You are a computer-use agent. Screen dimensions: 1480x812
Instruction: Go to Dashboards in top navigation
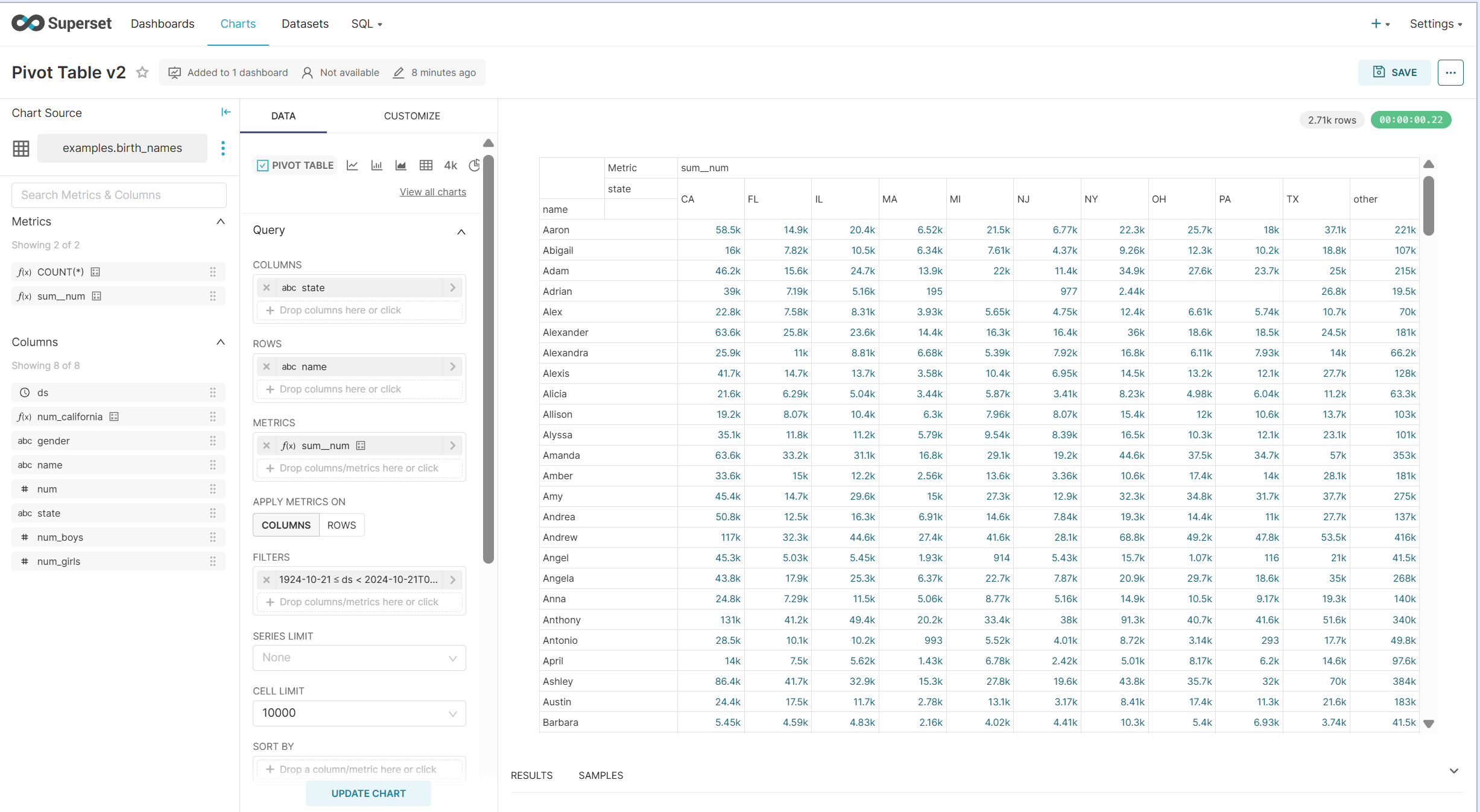click(162, 24)
